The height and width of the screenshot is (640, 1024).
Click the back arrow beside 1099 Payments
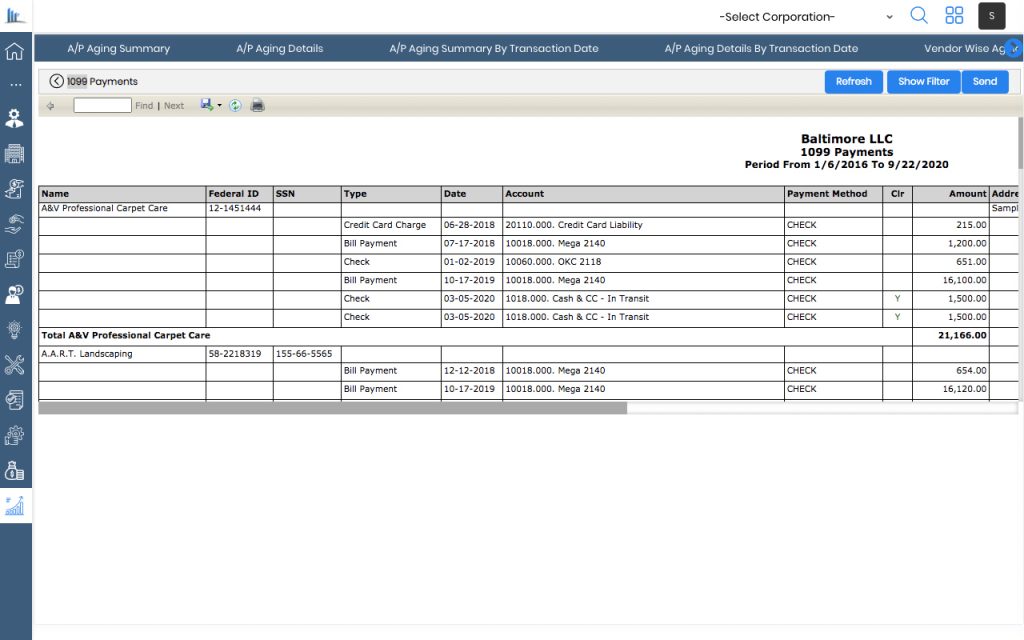[x=56, y=81]
